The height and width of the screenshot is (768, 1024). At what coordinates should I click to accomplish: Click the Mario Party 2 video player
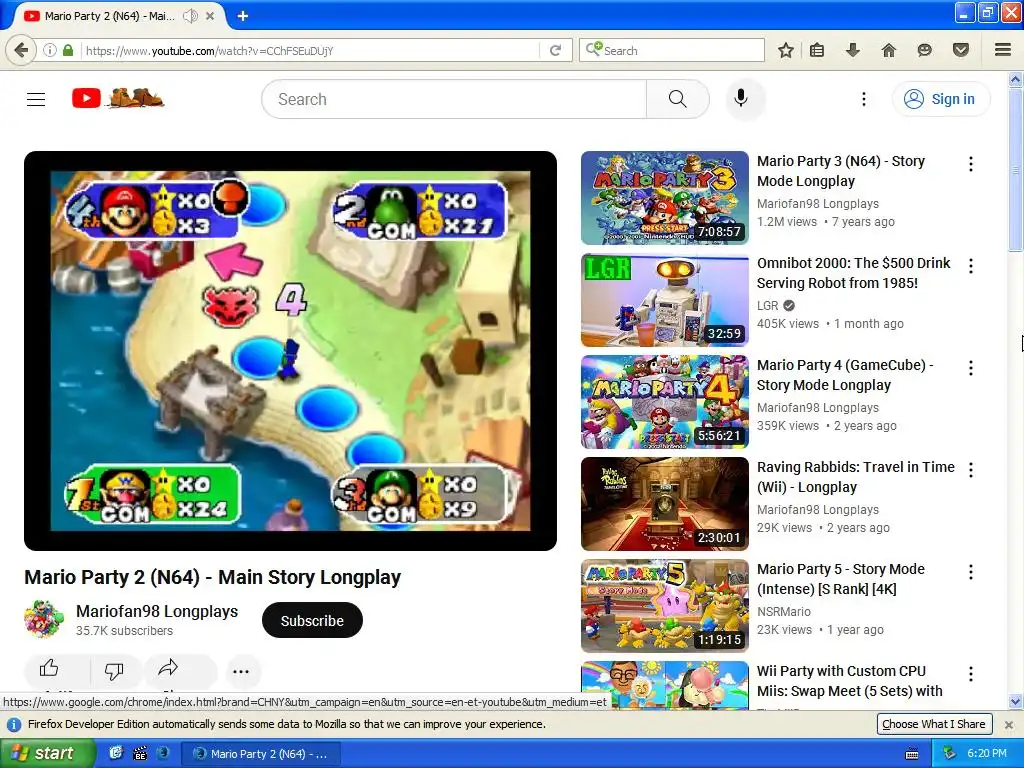coord(290,351)
